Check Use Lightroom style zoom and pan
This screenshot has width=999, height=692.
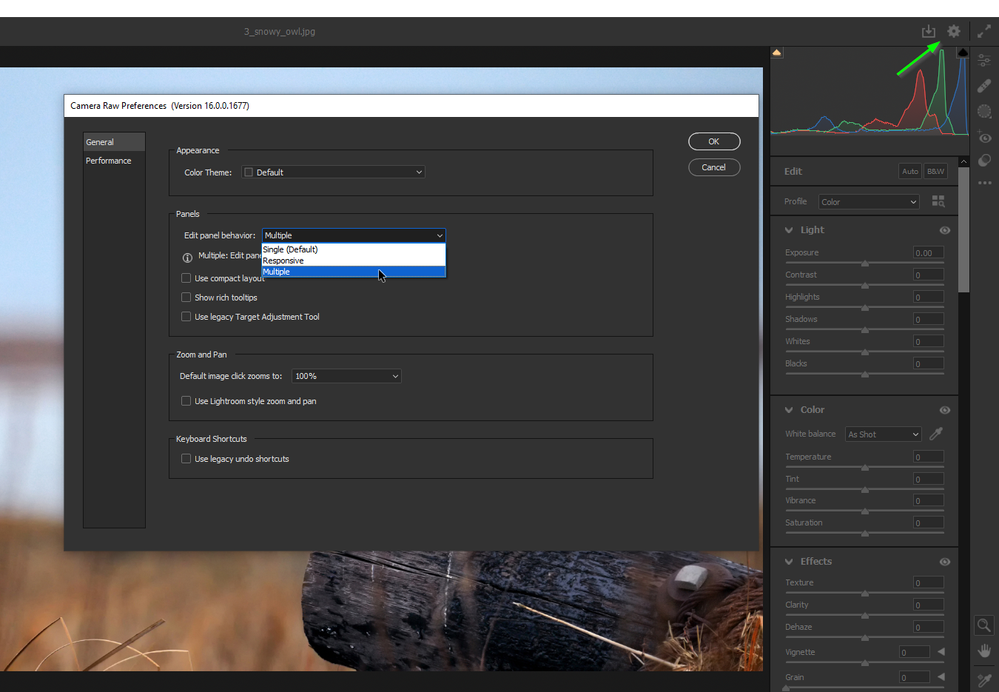[x=186, y=401]
